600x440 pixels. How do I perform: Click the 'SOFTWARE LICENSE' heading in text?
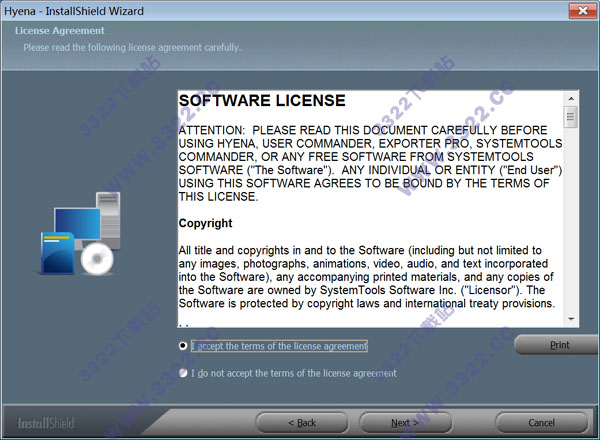click(262, 102)
